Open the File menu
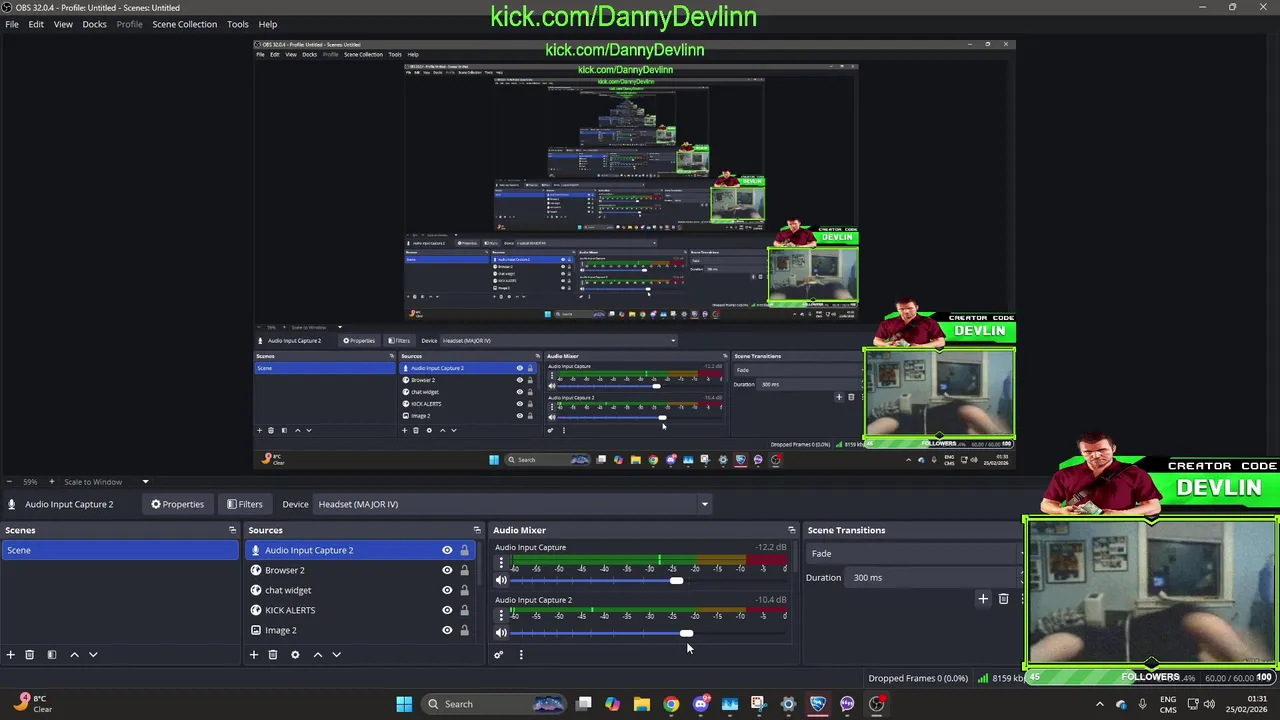Screen dimensions: 1280x720 coord(12,24)
